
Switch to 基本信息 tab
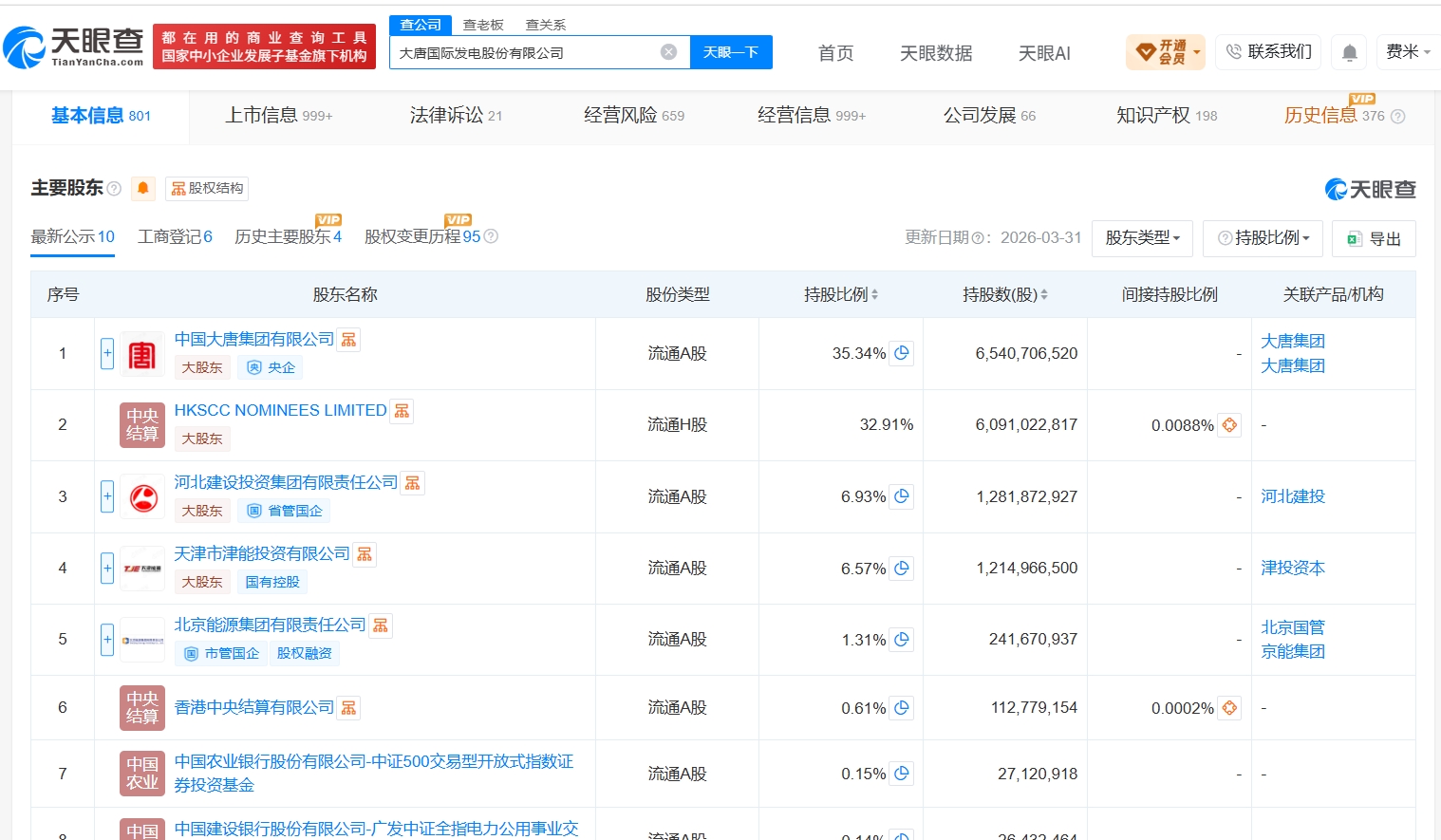101,116
